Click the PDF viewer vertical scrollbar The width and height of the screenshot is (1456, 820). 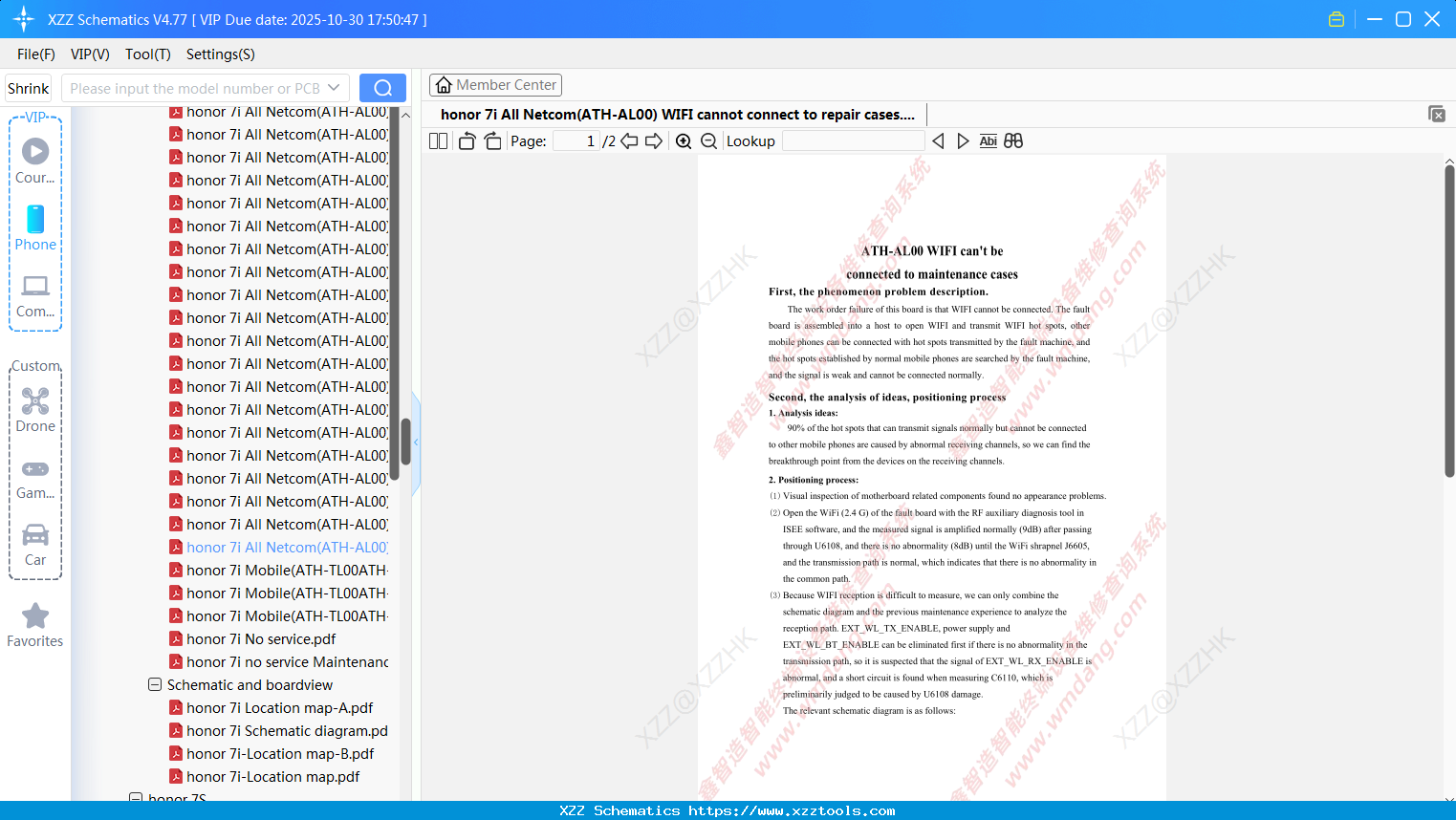pos(1449,320)
